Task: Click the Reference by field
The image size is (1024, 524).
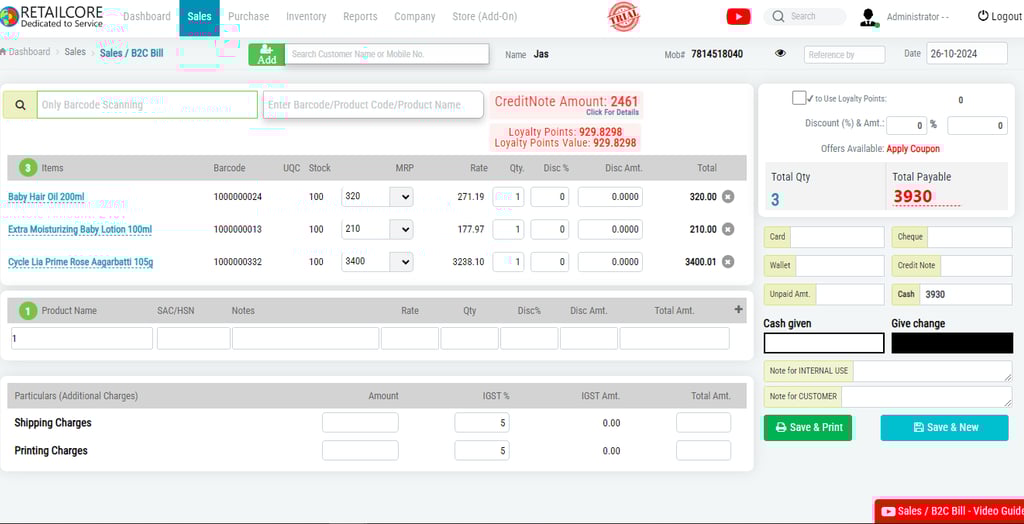Action: [844, 55]
